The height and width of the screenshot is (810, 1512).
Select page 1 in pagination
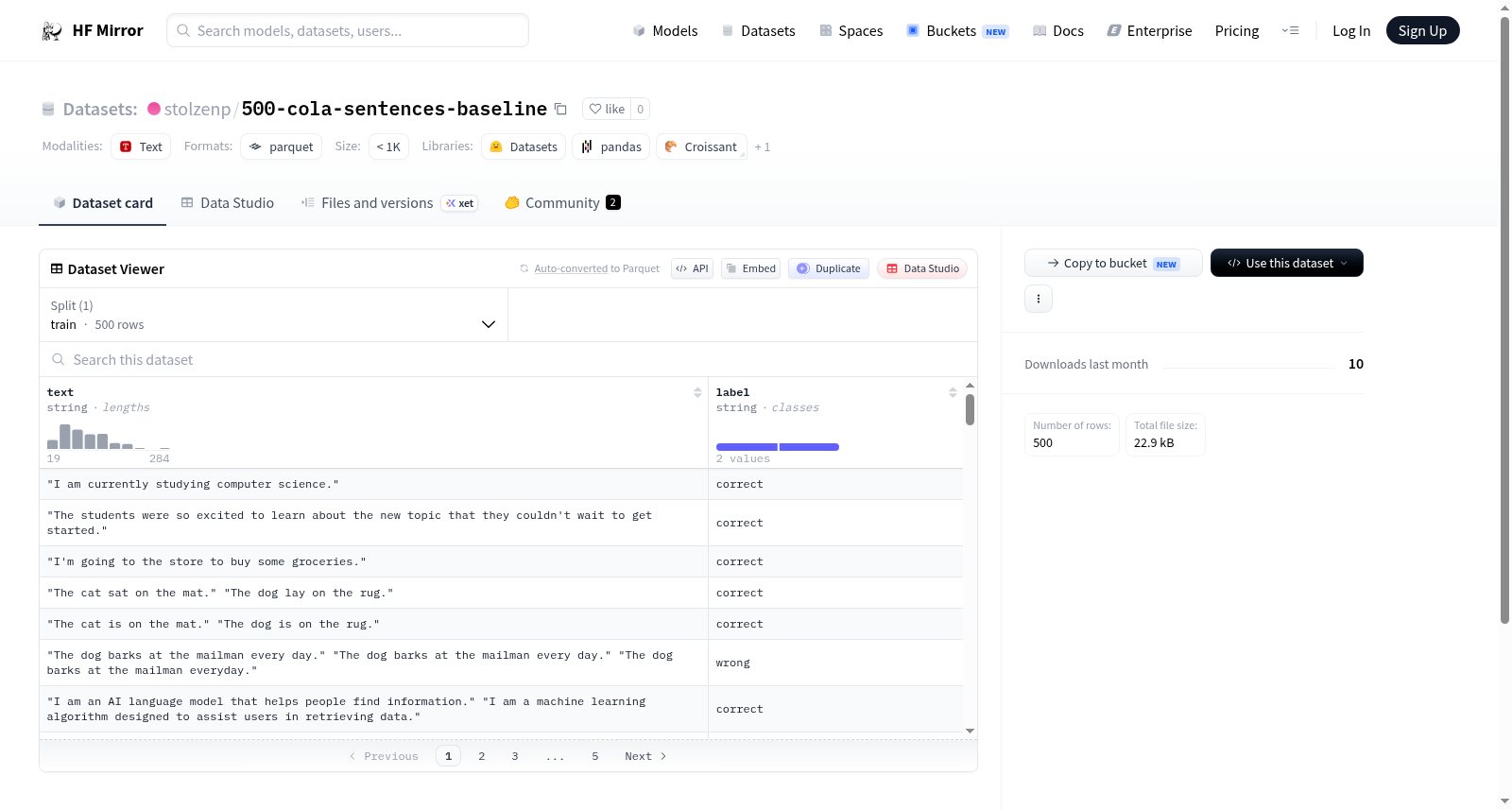pos(449,756)
